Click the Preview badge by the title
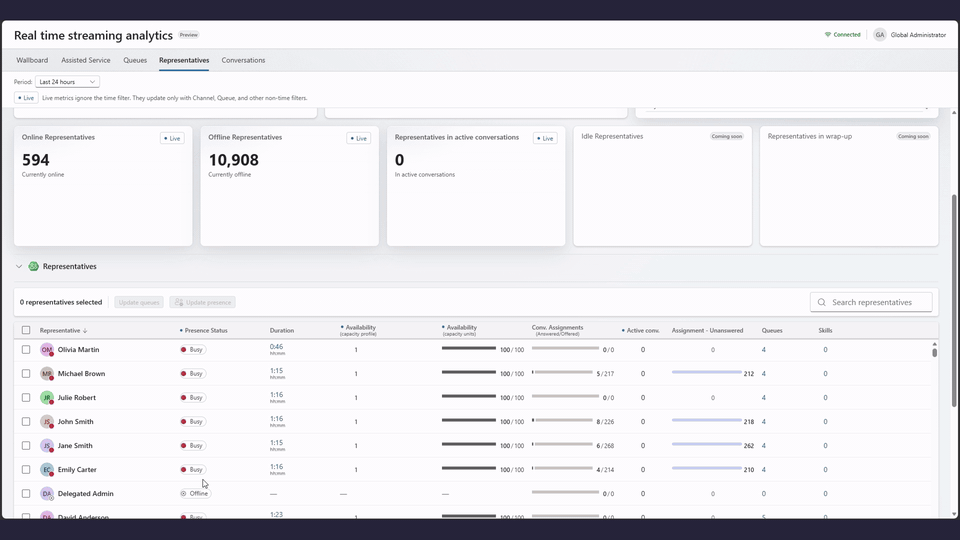 coord(189,35)
